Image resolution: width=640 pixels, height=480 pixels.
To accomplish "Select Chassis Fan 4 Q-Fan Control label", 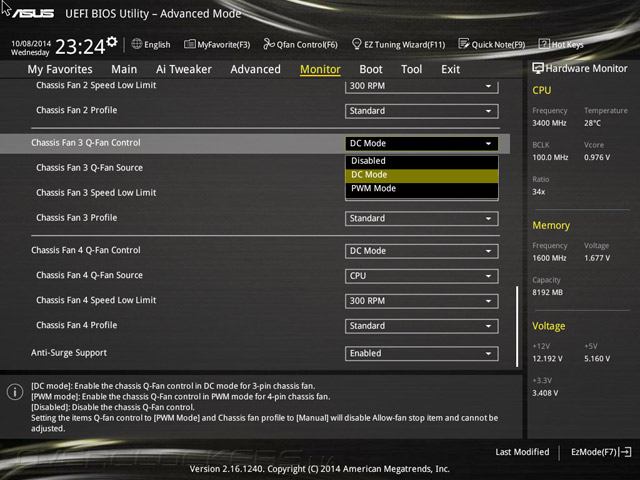I will 86,250.
